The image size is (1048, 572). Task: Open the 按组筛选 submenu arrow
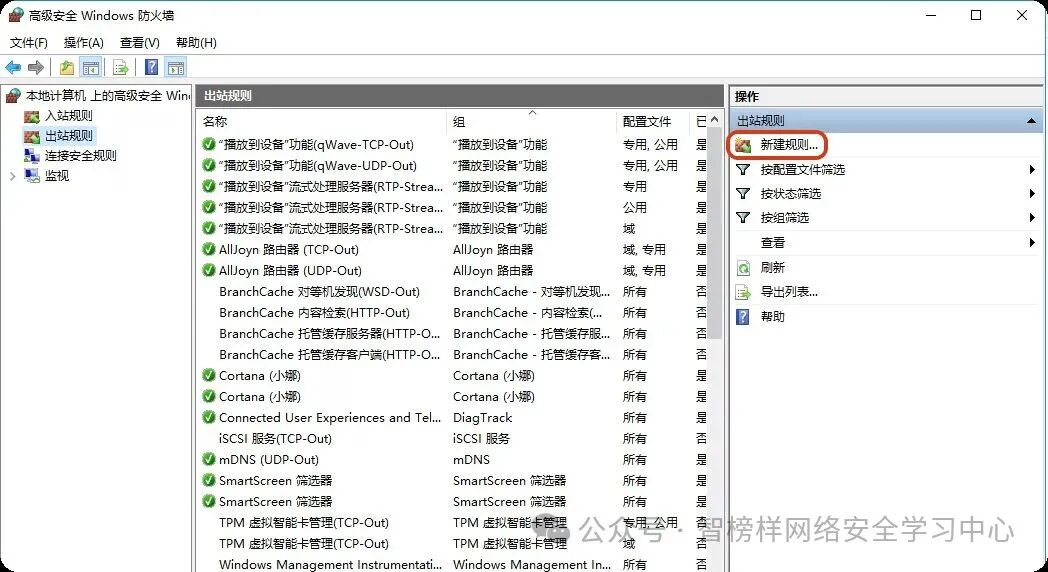tap(1033, 218)
